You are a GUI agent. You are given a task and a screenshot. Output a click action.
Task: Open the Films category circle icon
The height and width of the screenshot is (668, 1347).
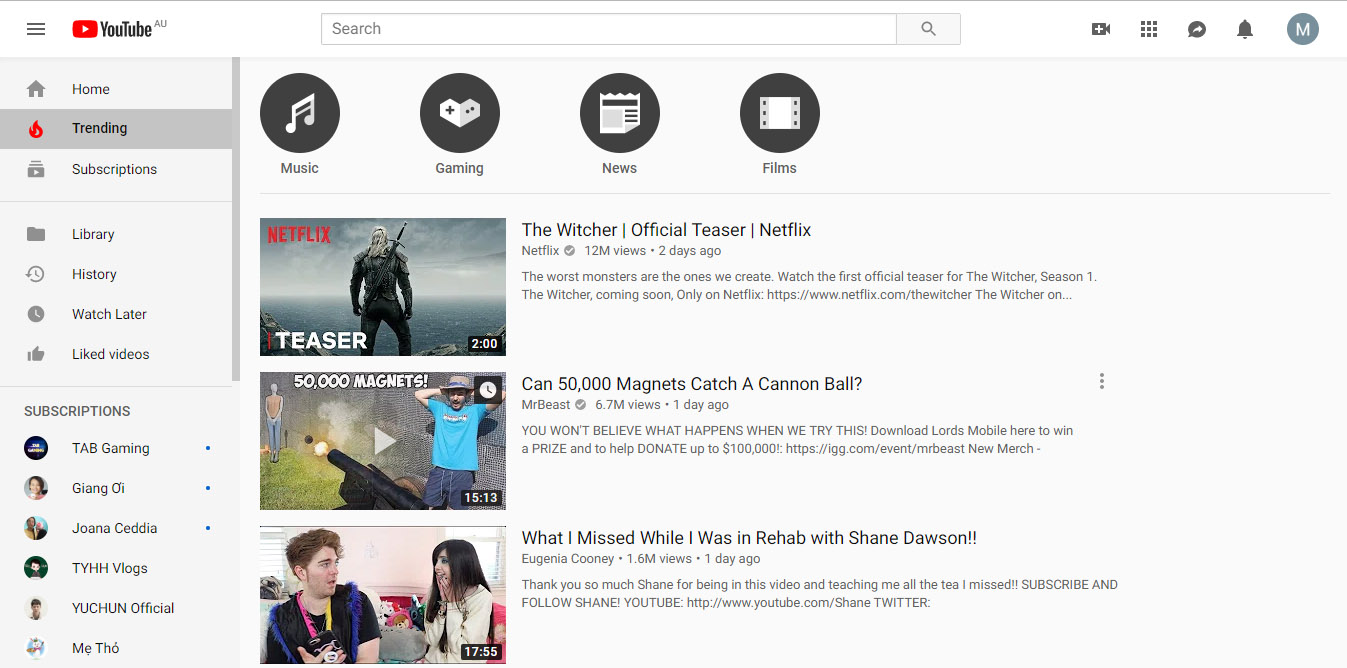780,113
